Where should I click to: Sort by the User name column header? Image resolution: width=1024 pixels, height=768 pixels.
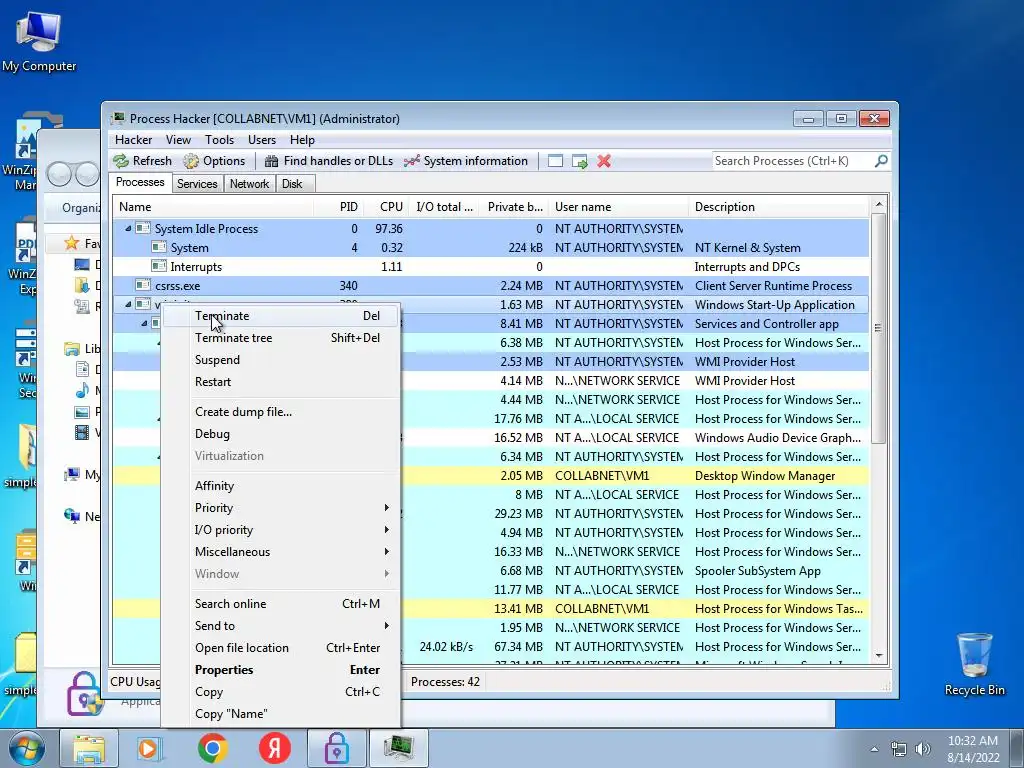pos(618,207)
